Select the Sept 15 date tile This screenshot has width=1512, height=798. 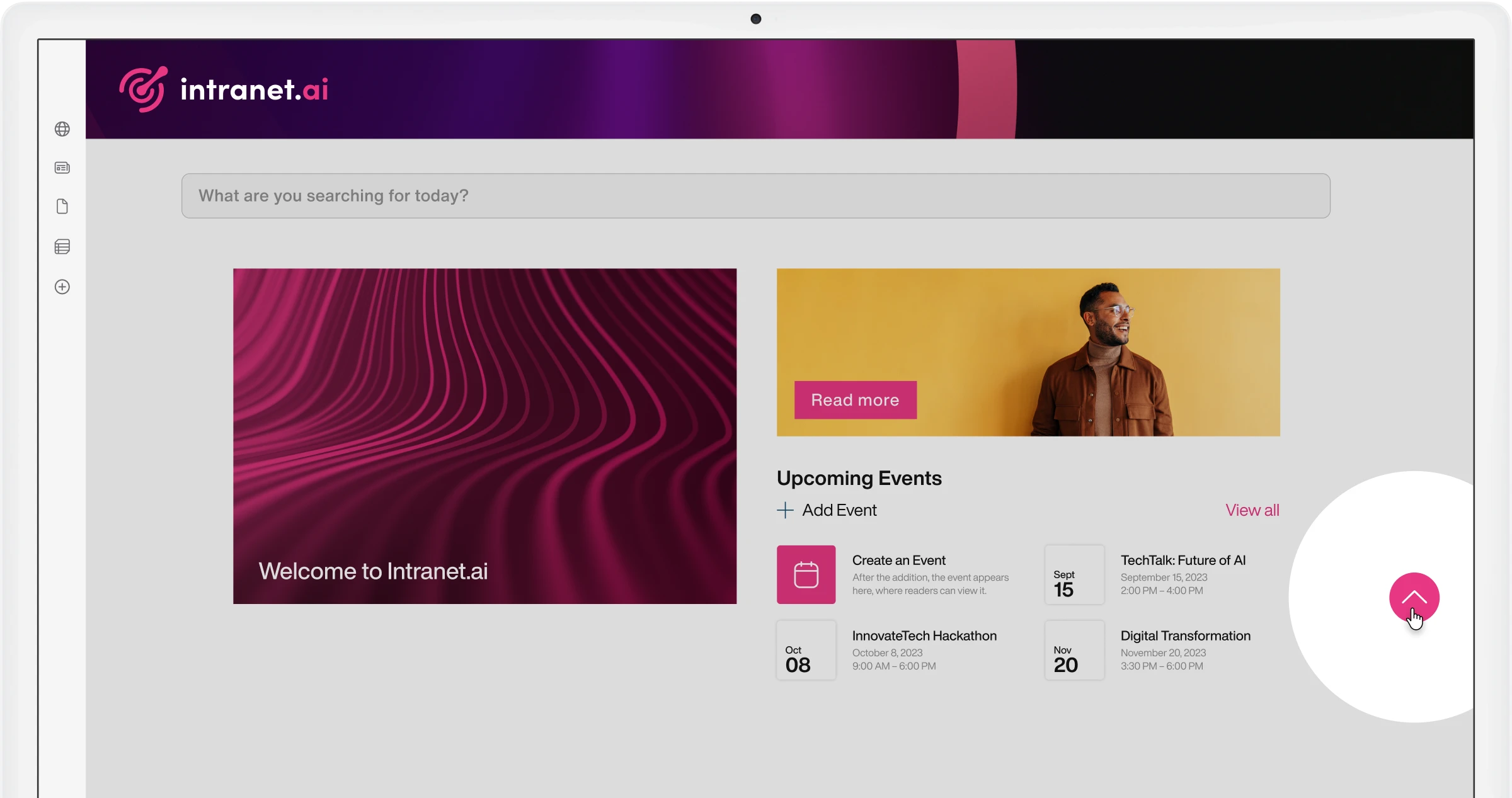1075,574
